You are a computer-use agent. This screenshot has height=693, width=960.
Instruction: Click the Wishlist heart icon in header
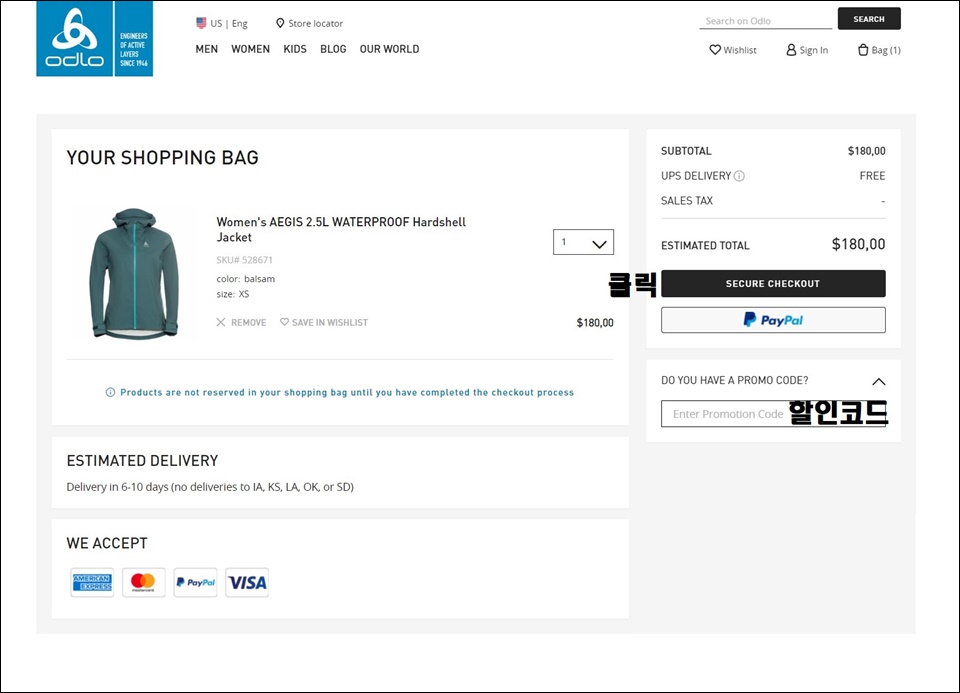click(x=714, y=50)
